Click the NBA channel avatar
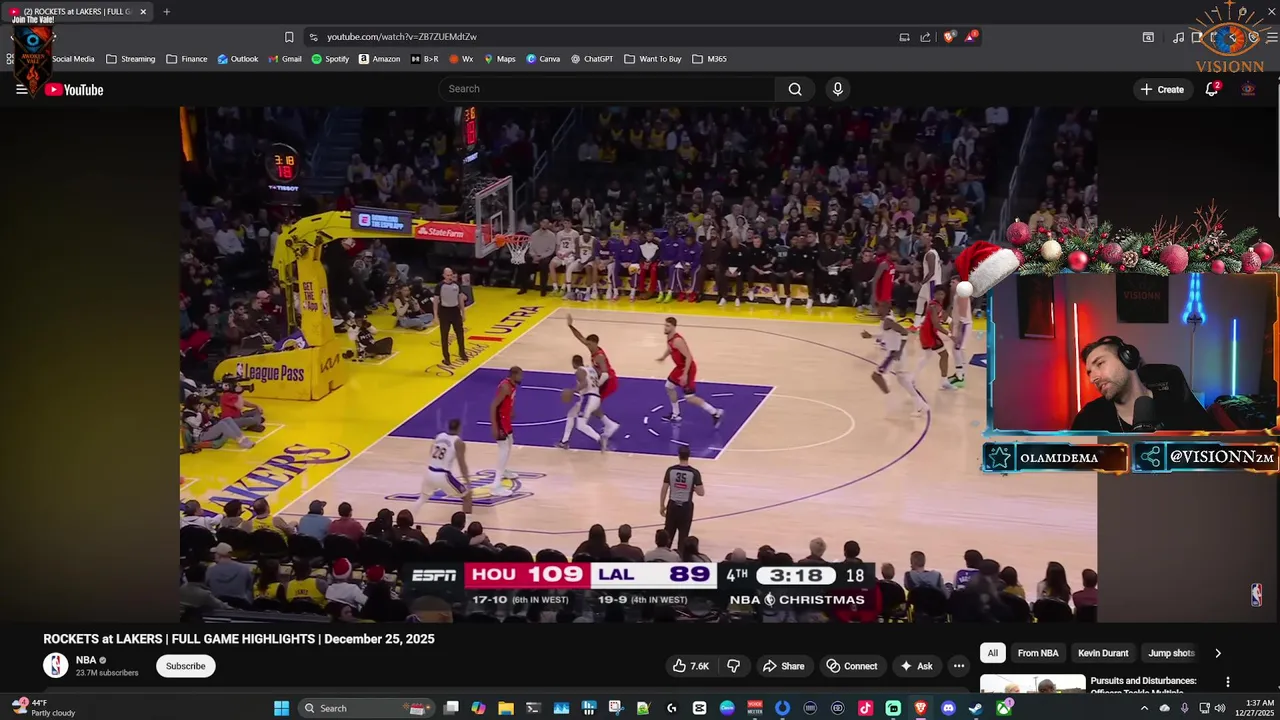 point(56,666)
